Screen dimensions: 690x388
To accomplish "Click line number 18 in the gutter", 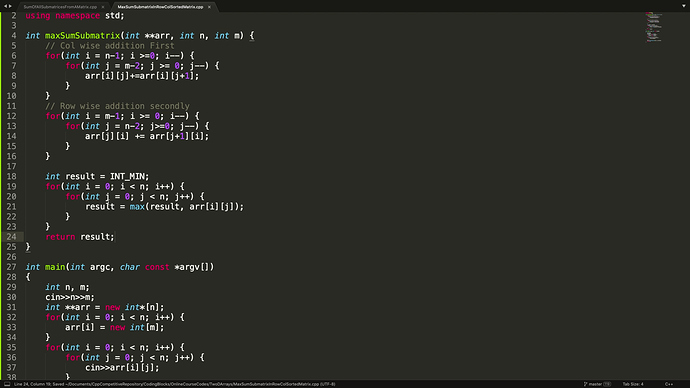I will pyautogui.click(x=11, y=176).
